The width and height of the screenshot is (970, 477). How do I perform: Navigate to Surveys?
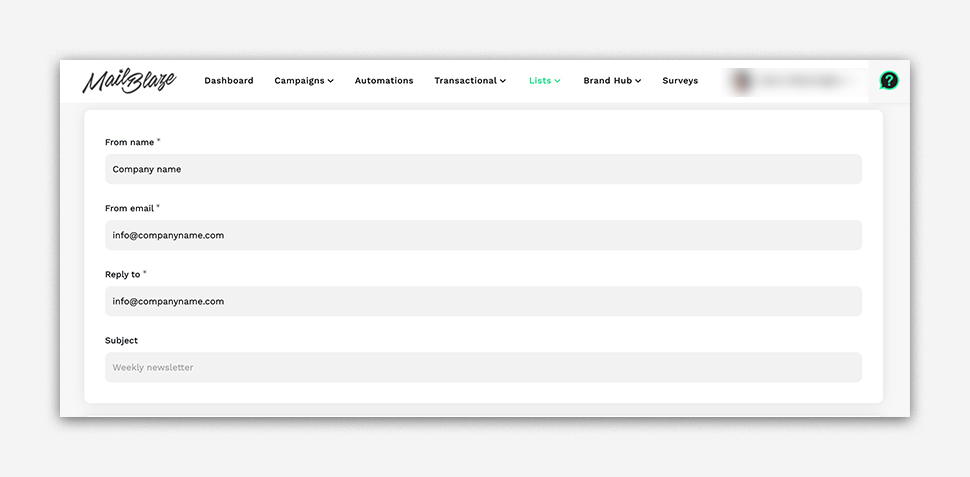click(680, 80)
